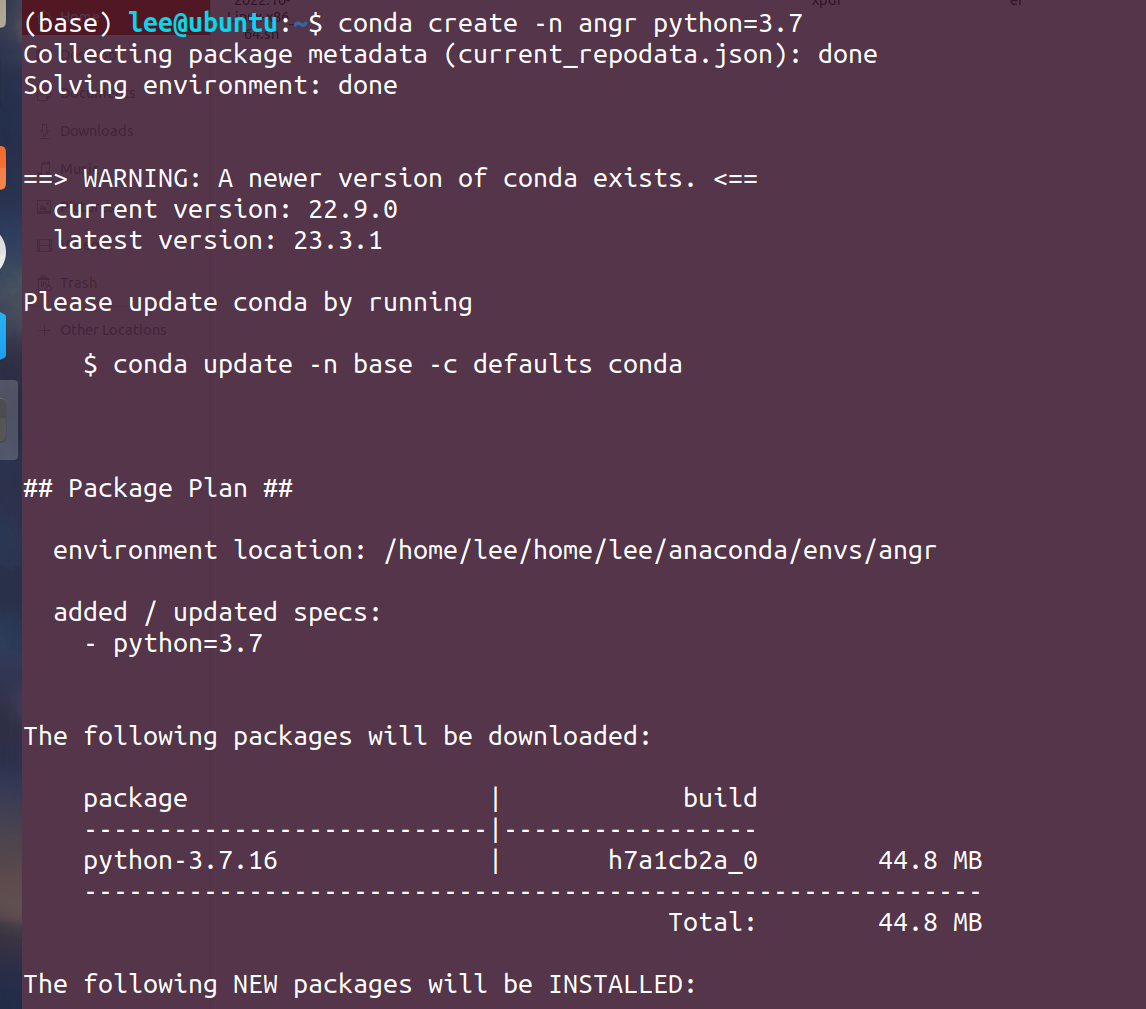Viewport: 1146px width, 1009px height.
Task: Click the lee@ubuntu prompt text
Action: pyautogui.click(x=203, y=23)
